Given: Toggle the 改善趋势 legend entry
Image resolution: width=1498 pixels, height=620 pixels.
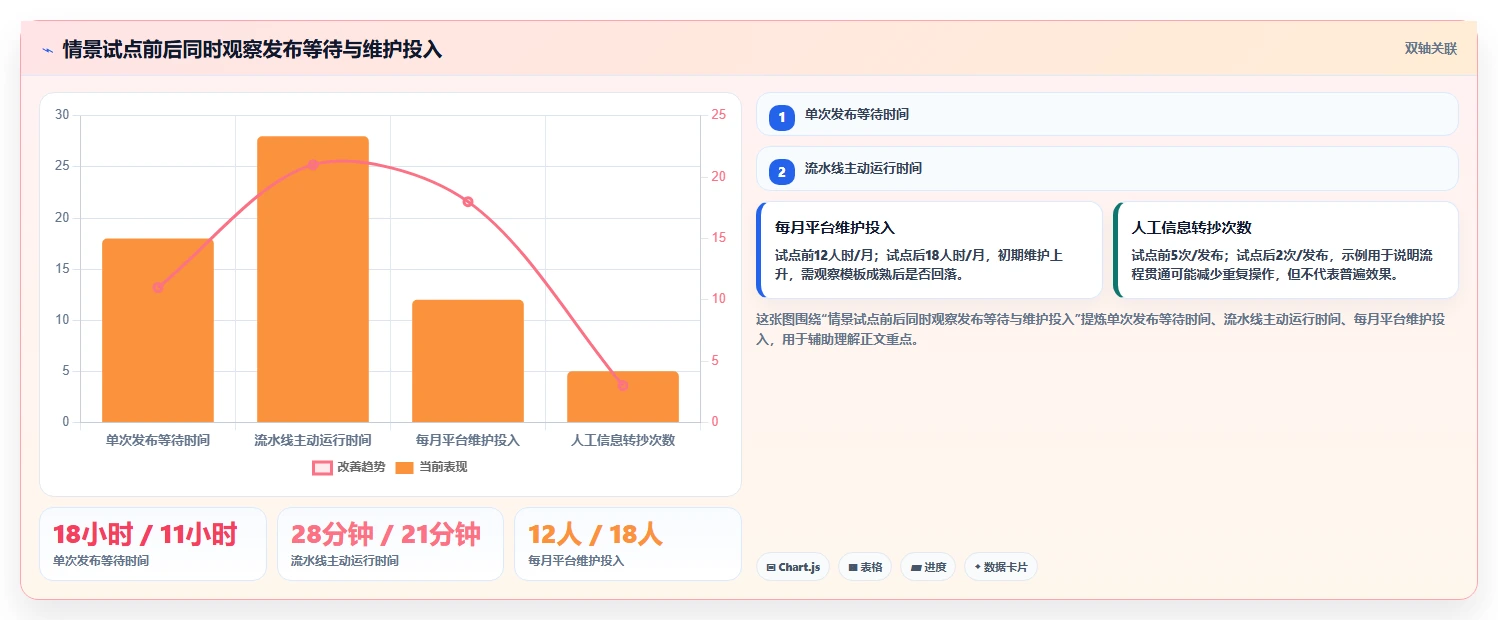Looking at the screenshot, I should pyautogui.click(x=349, y=467).
